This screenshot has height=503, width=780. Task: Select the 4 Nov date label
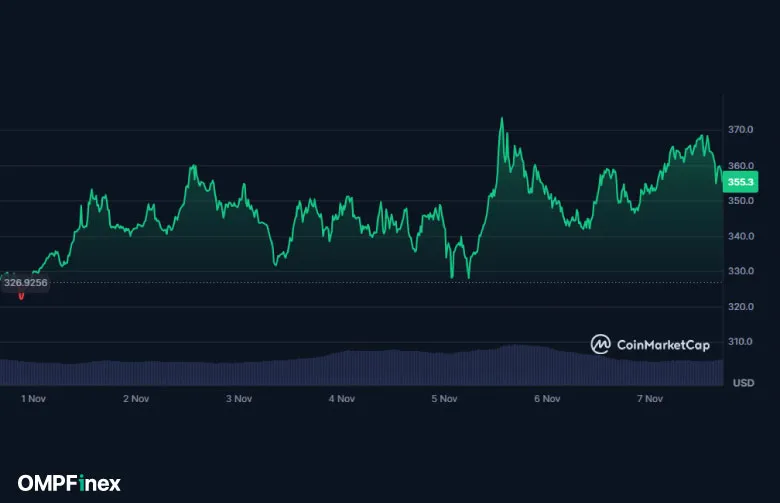point(342,398)
